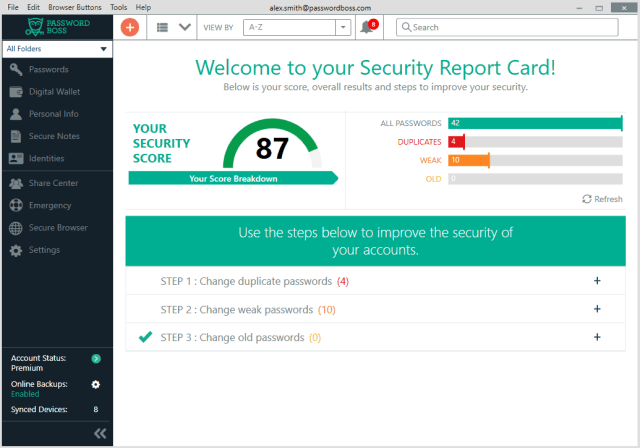
Task: Collapse the sidebar with double chevron
Action: [x=99, y=433]
